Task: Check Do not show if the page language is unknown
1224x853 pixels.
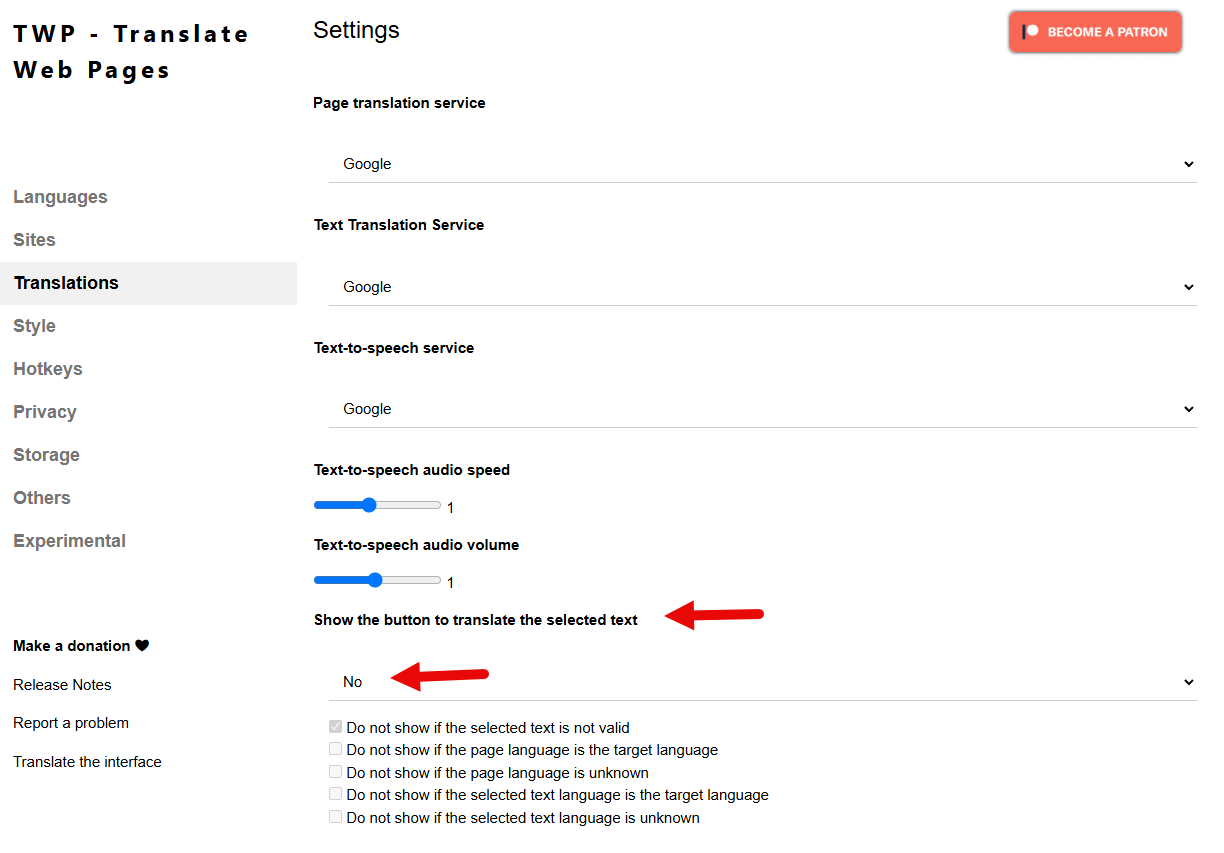Action: pyautogui.click(x=336, y=772)
